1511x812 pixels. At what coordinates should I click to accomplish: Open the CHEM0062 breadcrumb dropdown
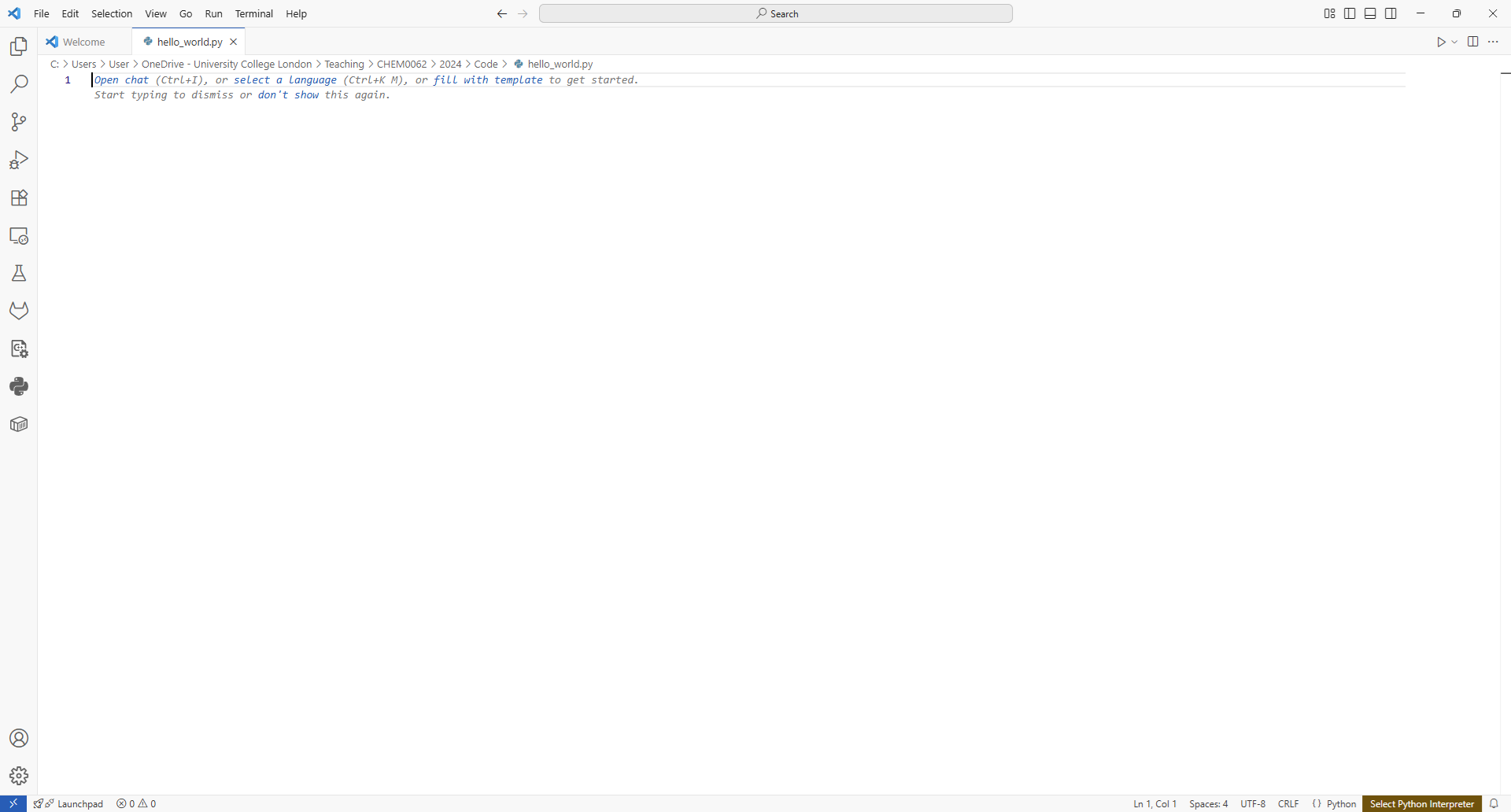(x=401, y=64)
